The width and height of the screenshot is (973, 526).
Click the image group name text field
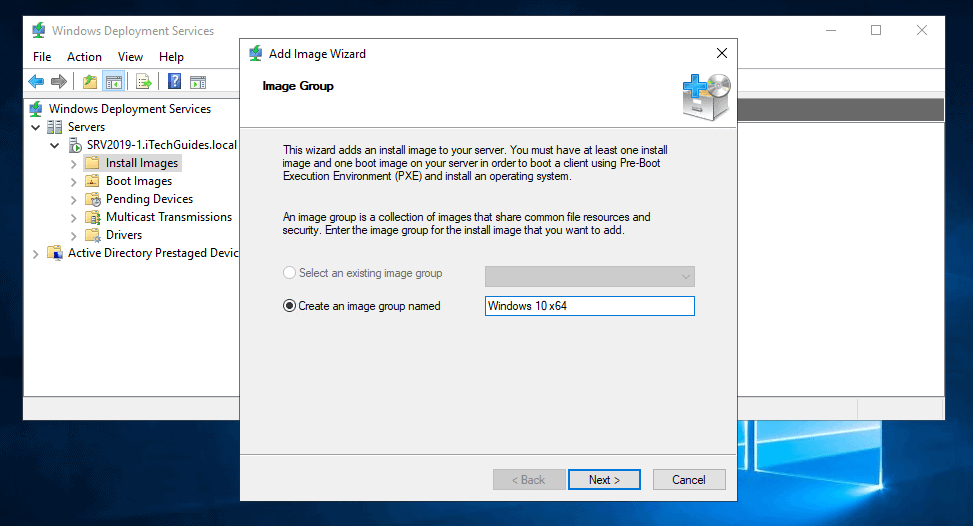[588, 306]
